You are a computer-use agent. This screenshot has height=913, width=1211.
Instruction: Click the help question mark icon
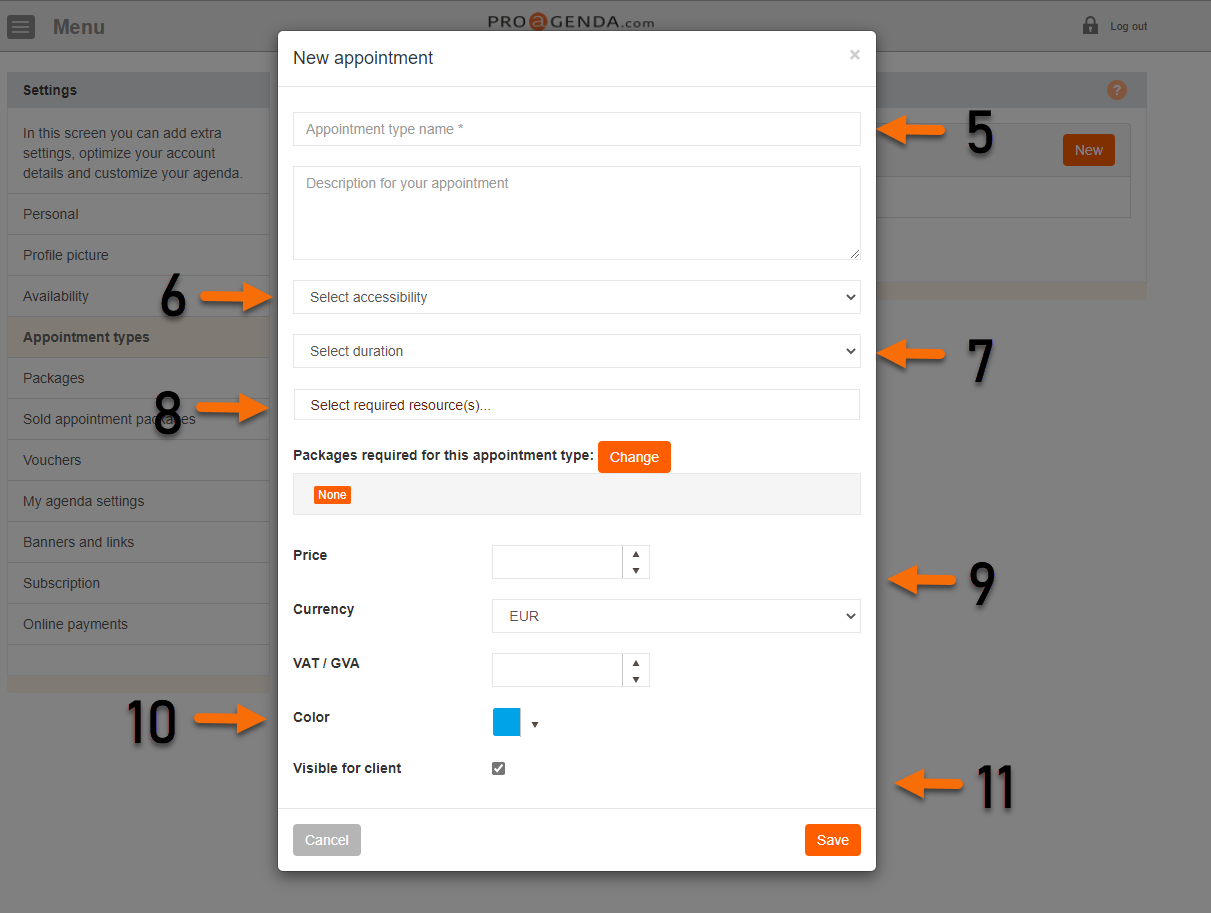(1117, 90)
